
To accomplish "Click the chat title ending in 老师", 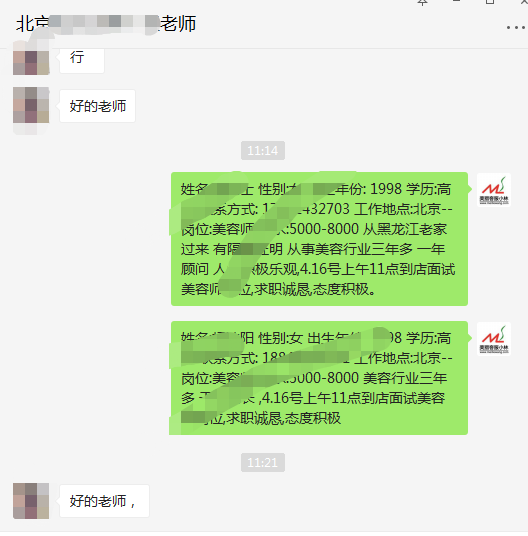I will click(106, 24).
